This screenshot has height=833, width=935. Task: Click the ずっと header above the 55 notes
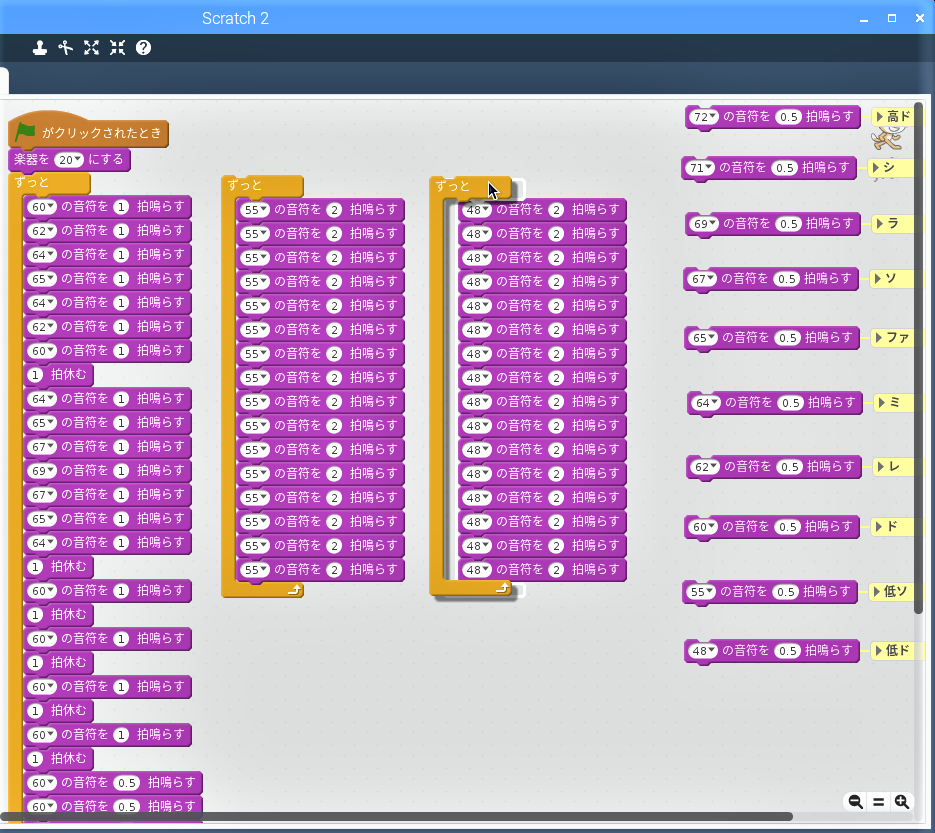point(262,185)
